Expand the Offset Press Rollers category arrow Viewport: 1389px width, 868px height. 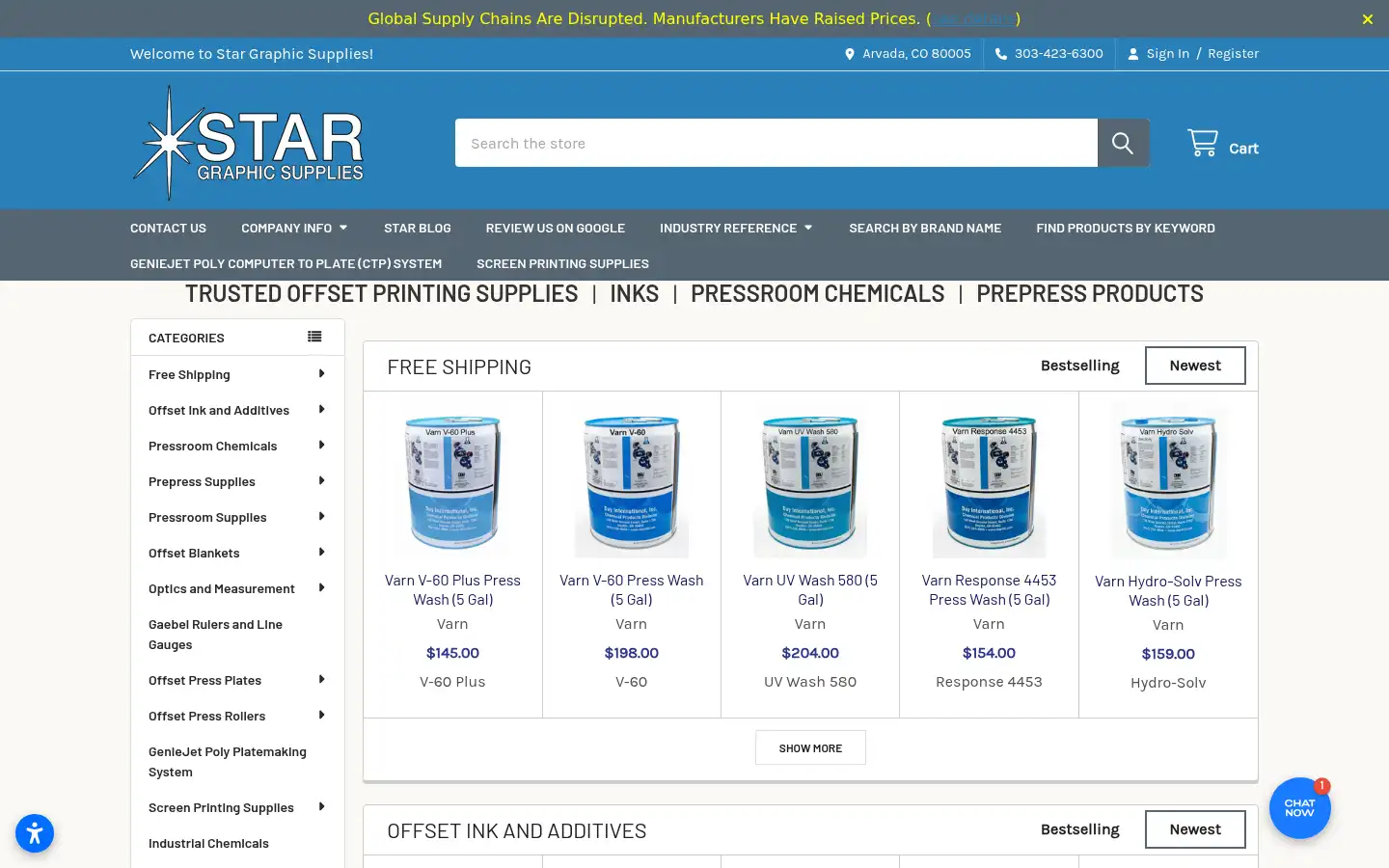[x=321, y=716]
